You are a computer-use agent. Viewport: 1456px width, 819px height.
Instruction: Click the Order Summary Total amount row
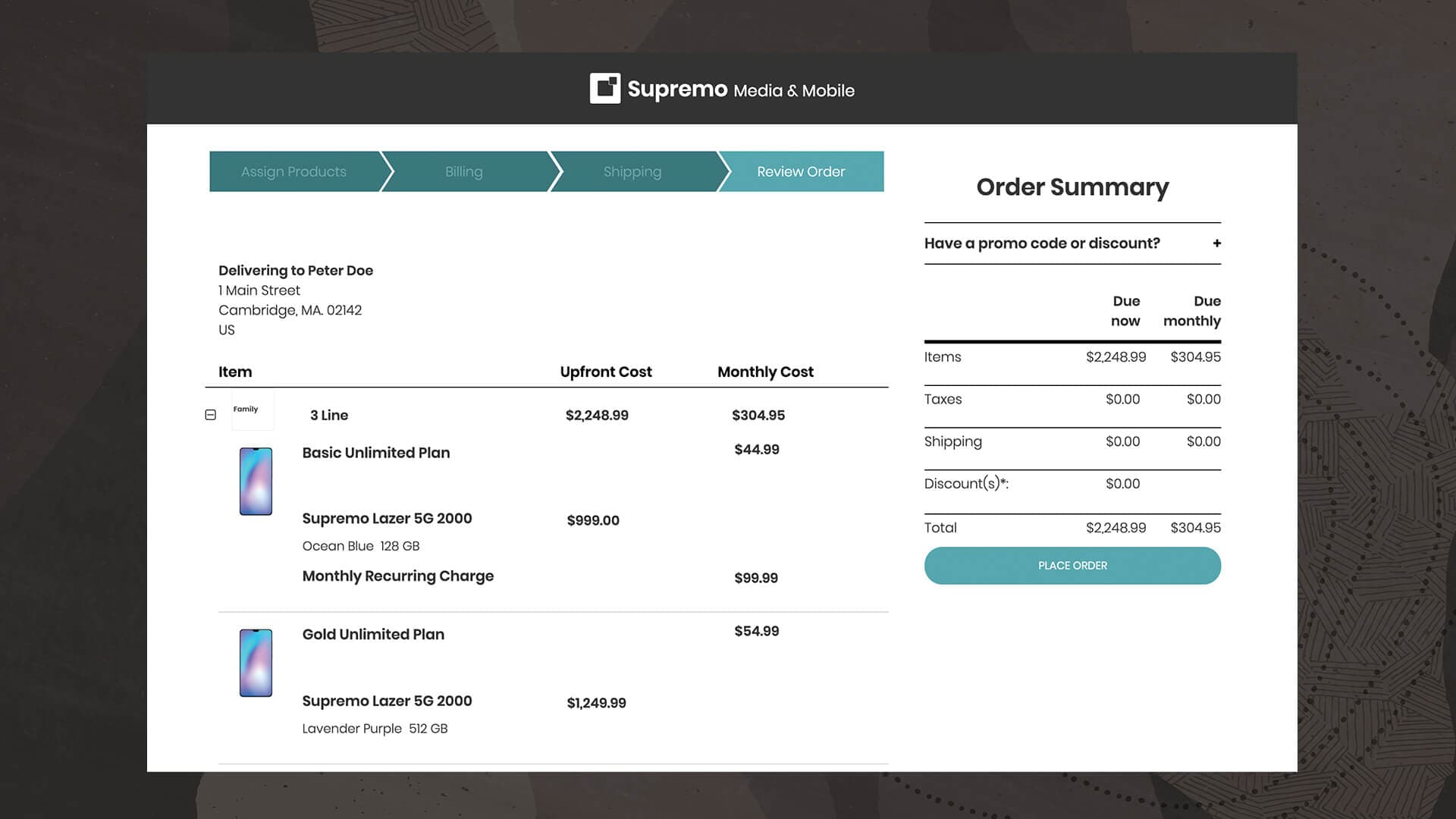1072,527
